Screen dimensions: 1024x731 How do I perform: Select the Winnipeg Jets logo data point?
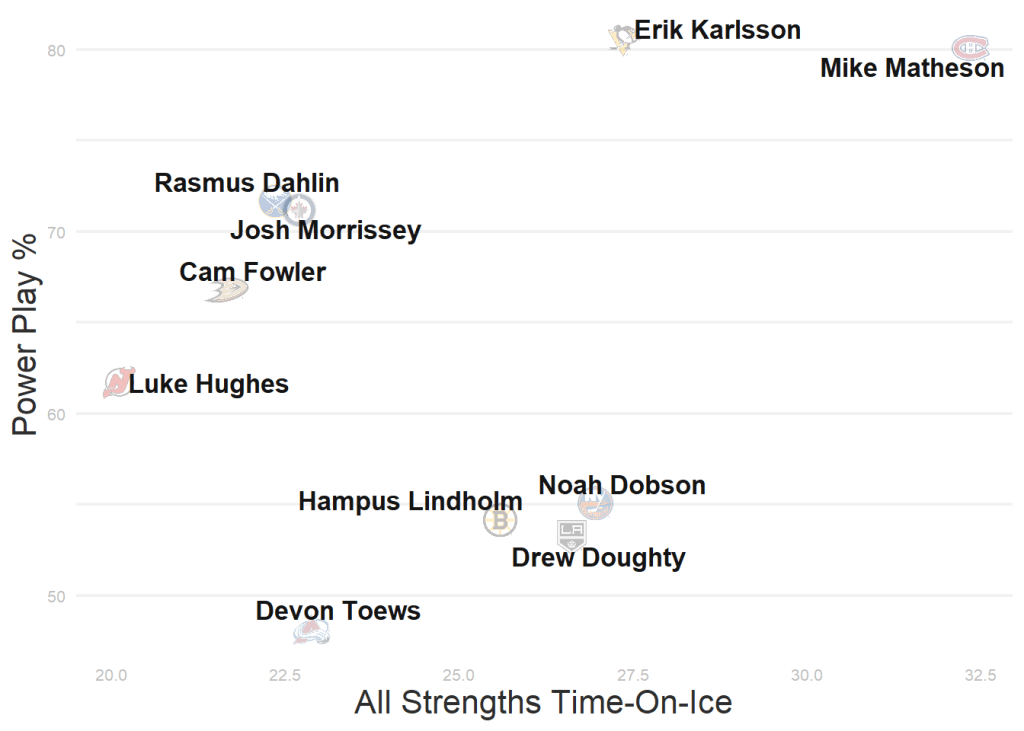coord(299,210)
